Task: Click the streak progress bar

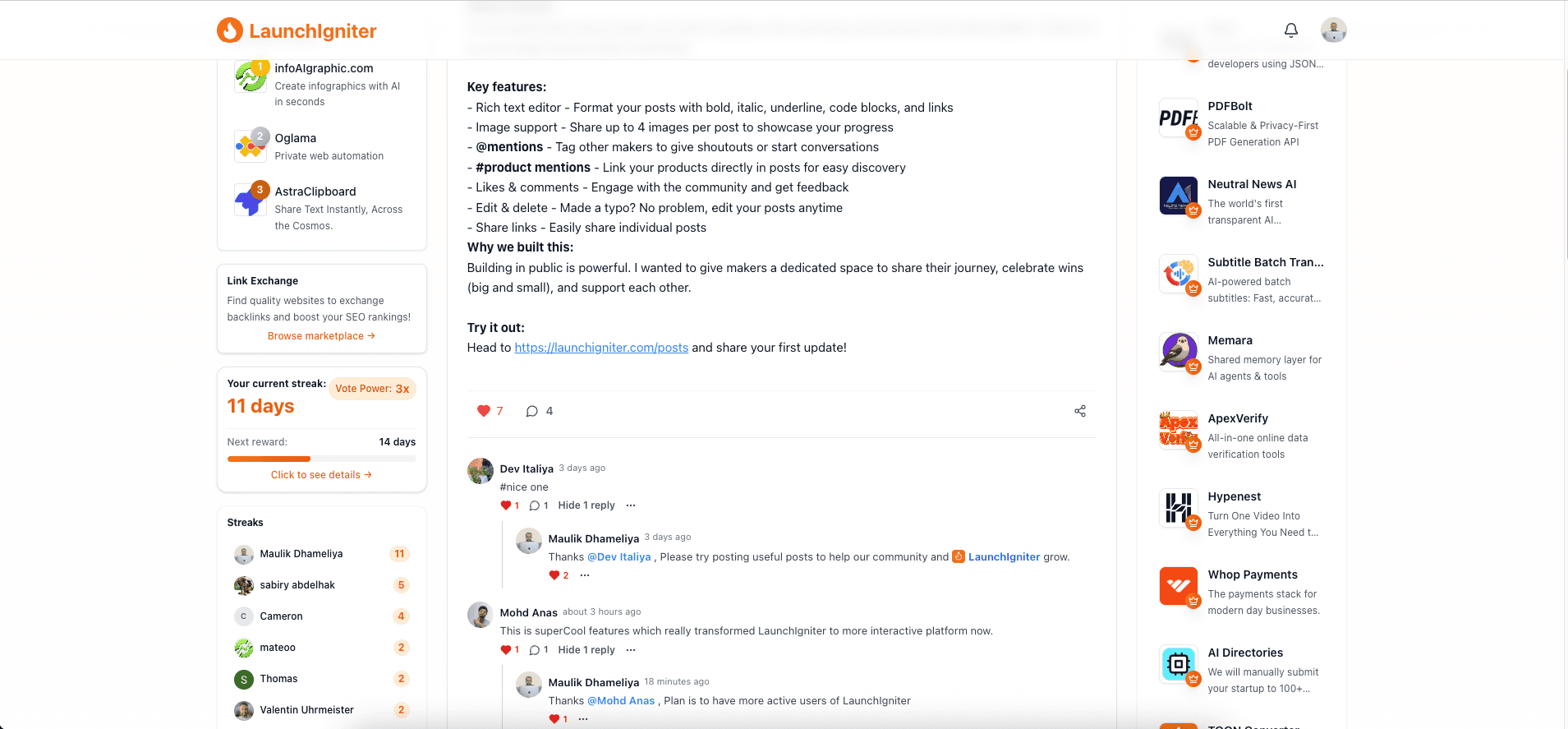Action: click(321, 459)
